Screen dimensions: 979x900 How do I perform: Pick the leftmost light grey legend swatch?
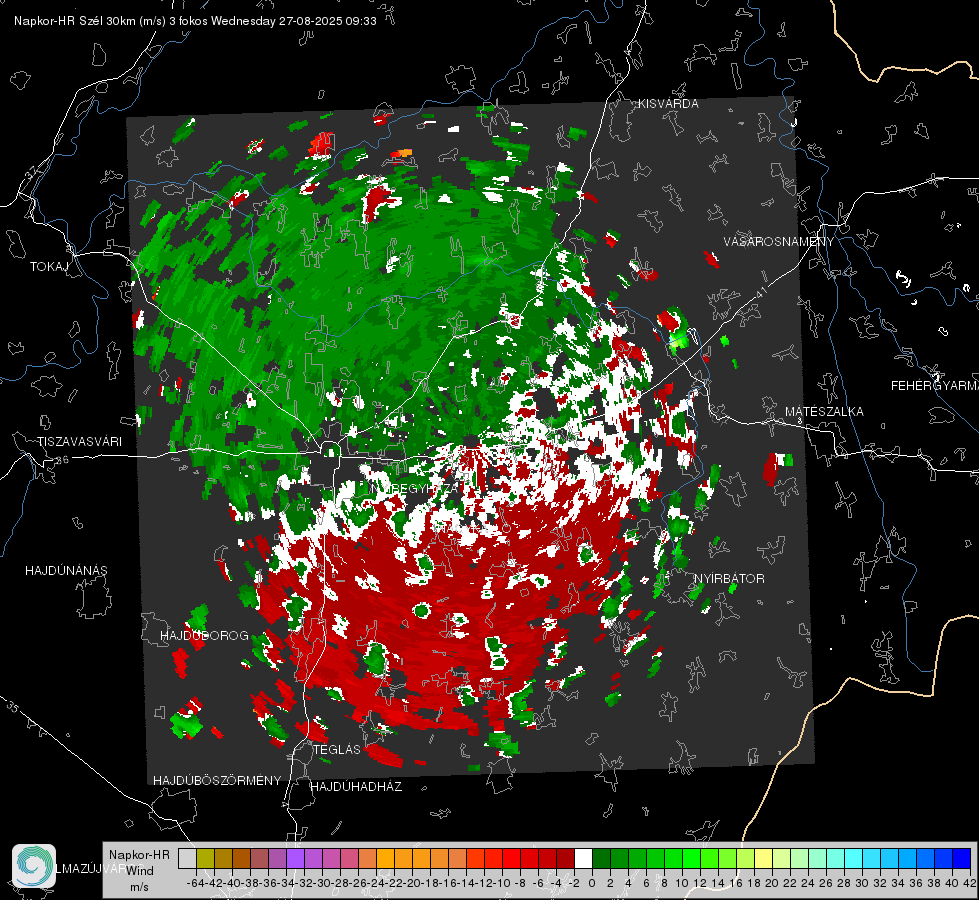(x=187, y=858)
